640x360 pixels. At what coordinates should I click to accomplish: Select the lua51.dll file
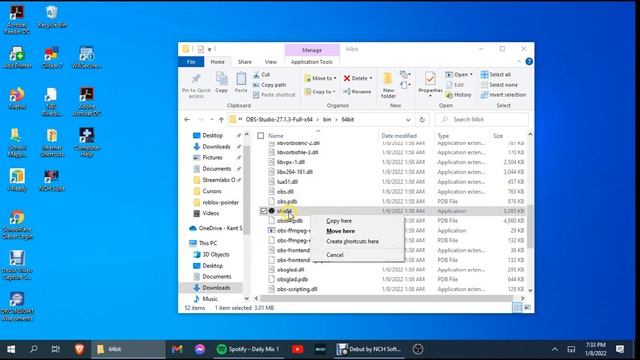287,182
